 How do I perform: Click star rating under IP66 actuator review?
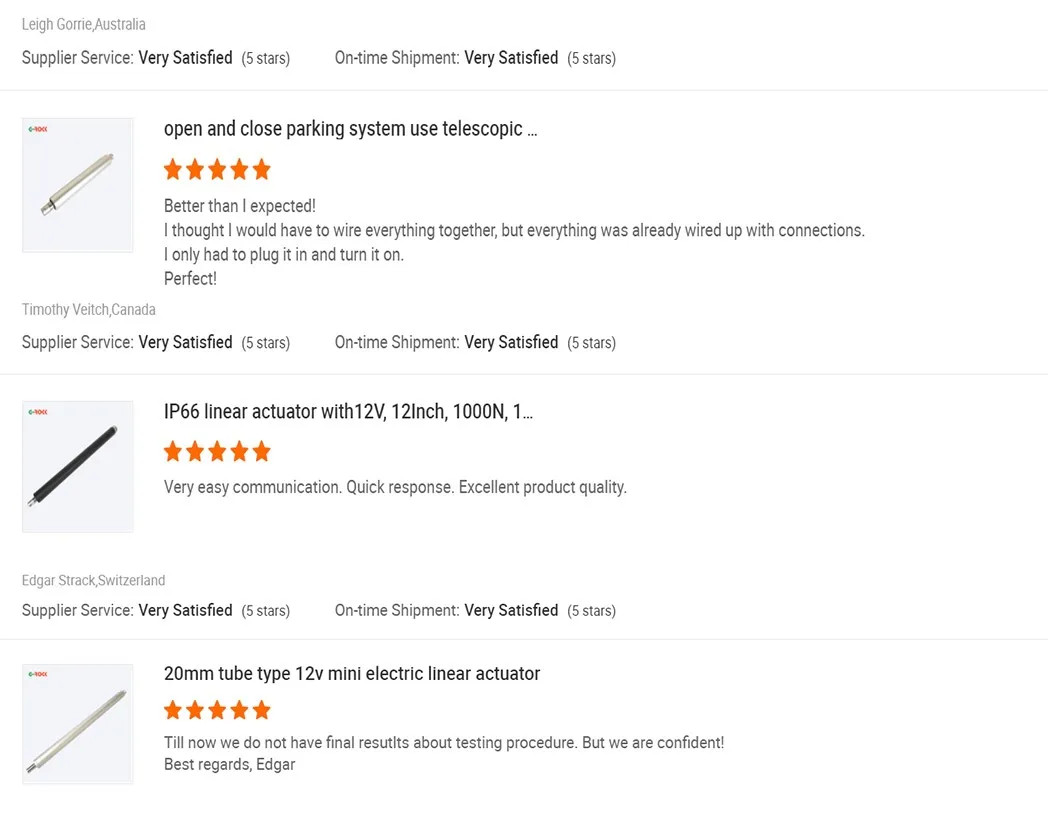click(x=217, y=452)
